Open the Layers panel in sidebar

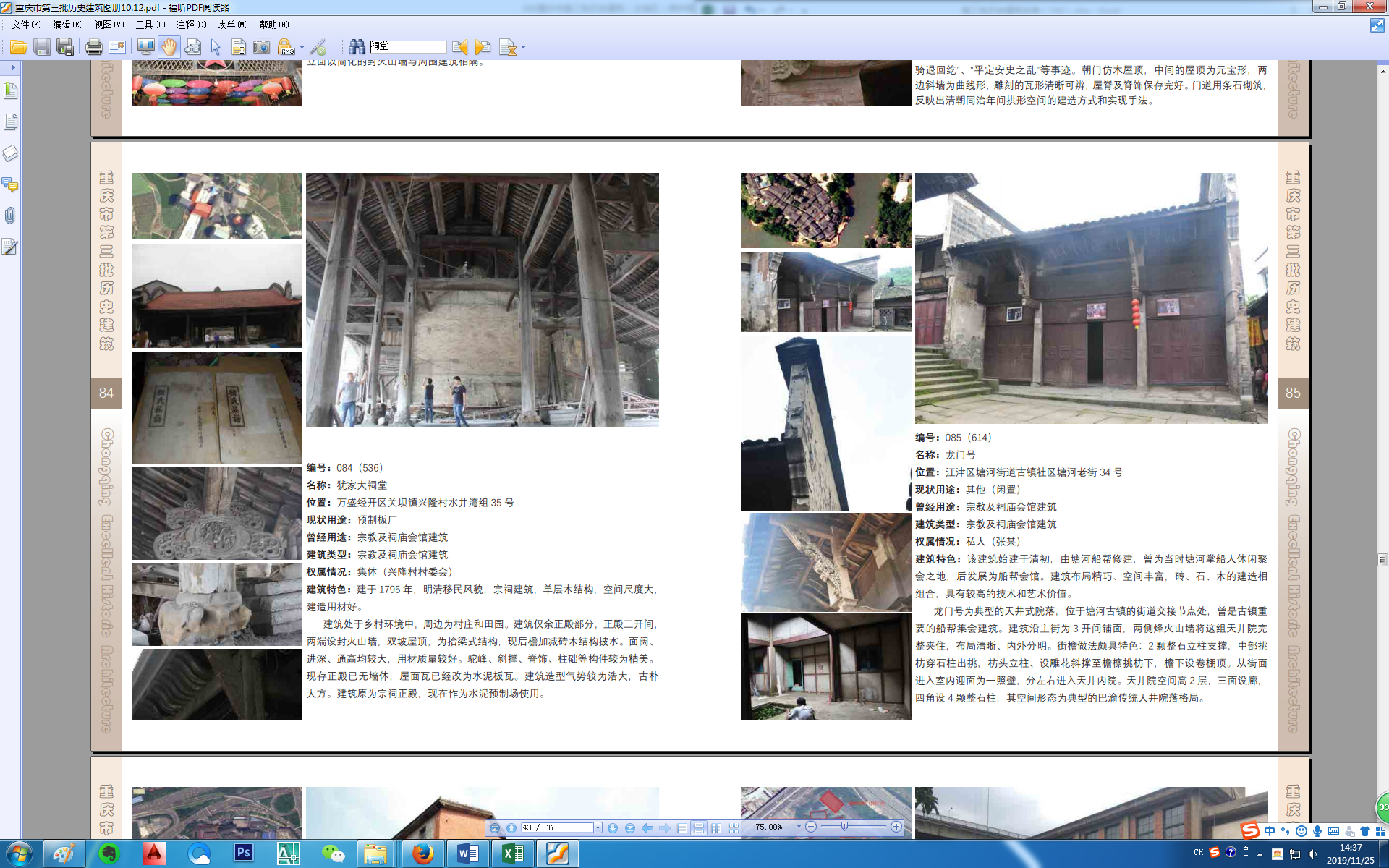pos(10,153)
